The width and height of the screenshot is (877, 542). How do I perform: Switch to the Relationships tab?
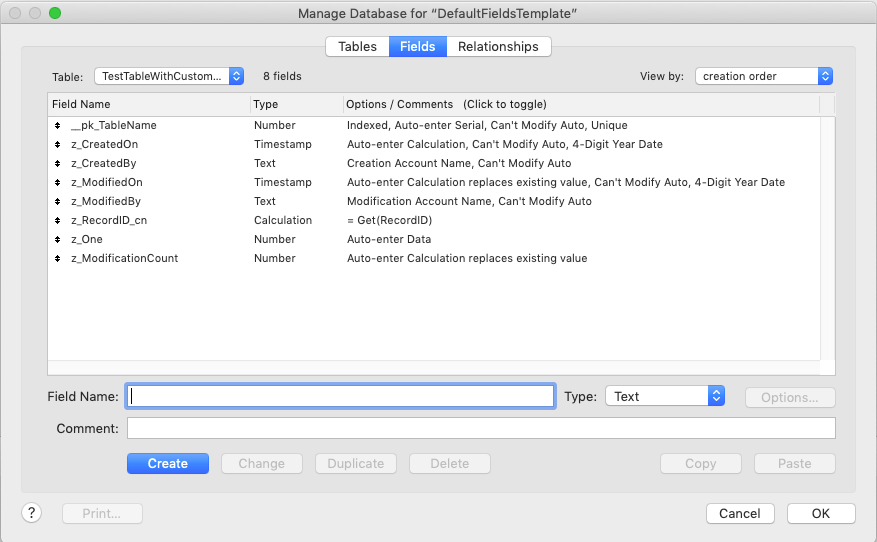pyautogui.click(x=498, y=47)
